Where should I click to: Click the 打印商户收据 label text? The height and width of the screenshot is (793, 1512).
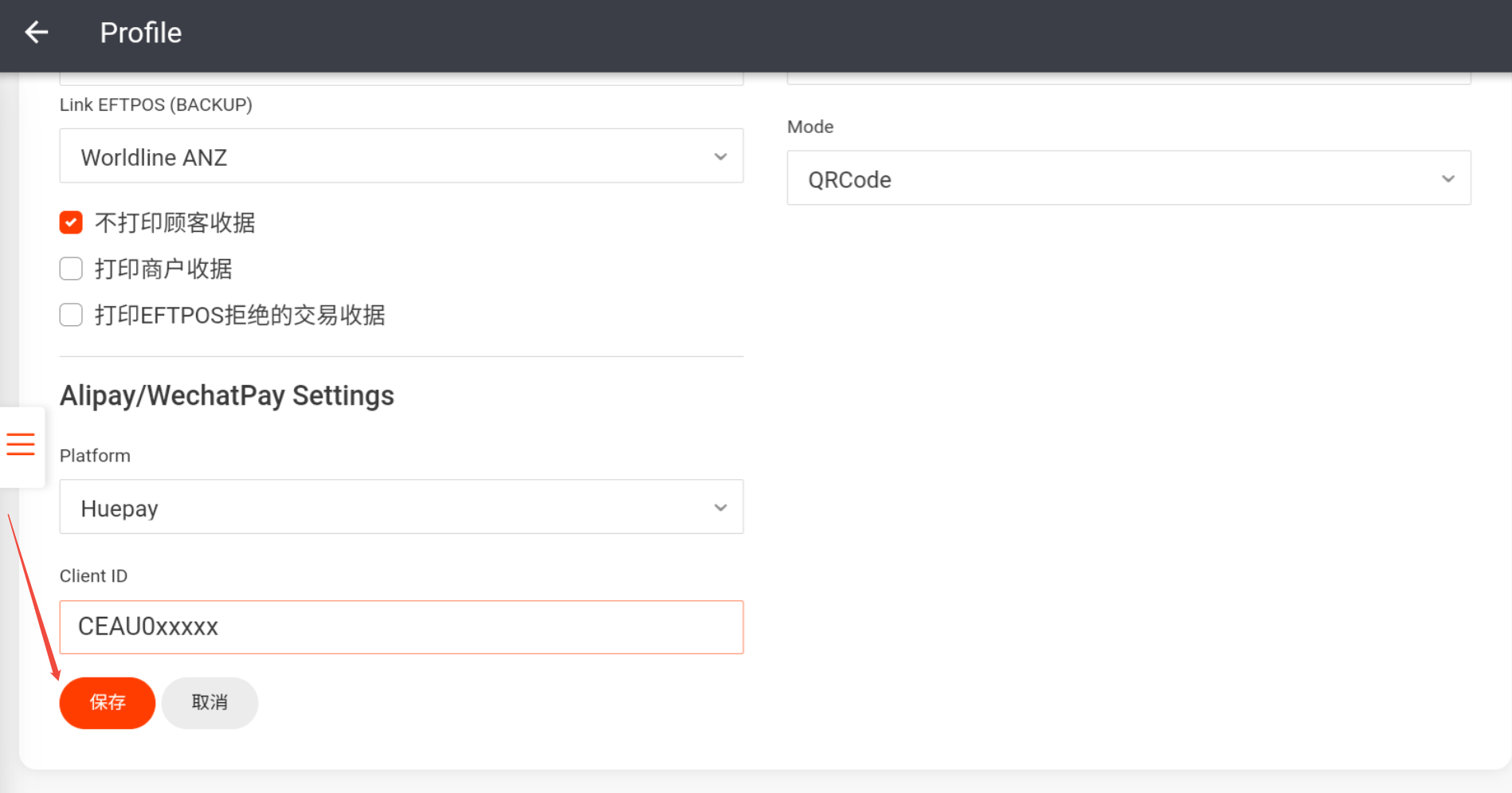[x=163, y=269]
